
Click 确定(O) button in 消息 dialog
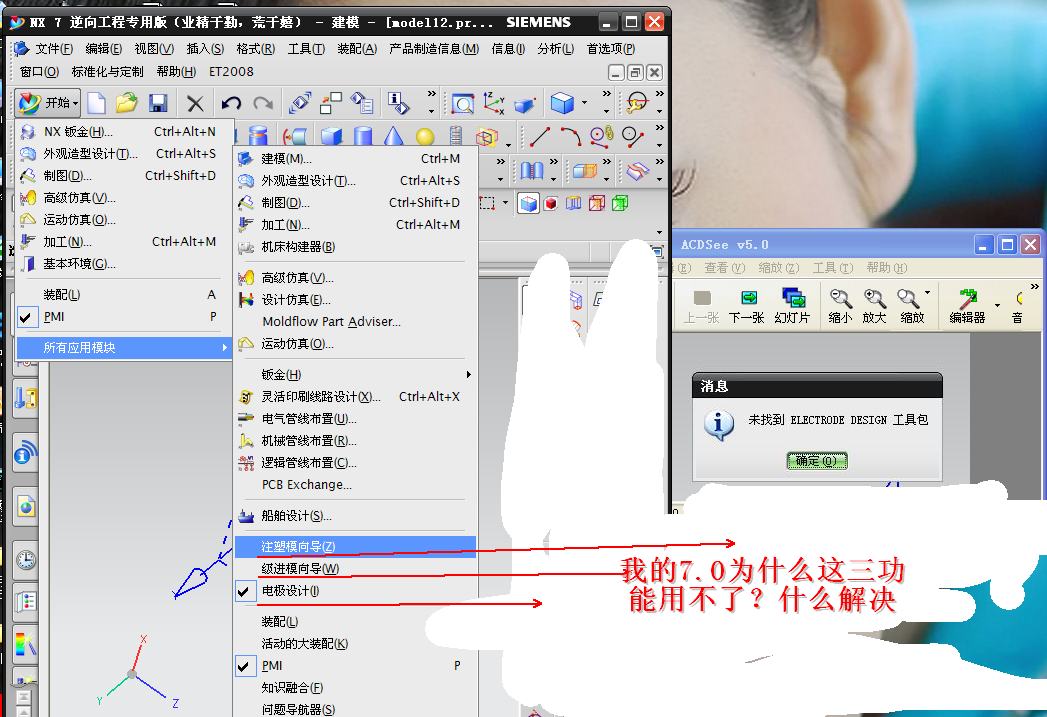[x=817, y=461]
